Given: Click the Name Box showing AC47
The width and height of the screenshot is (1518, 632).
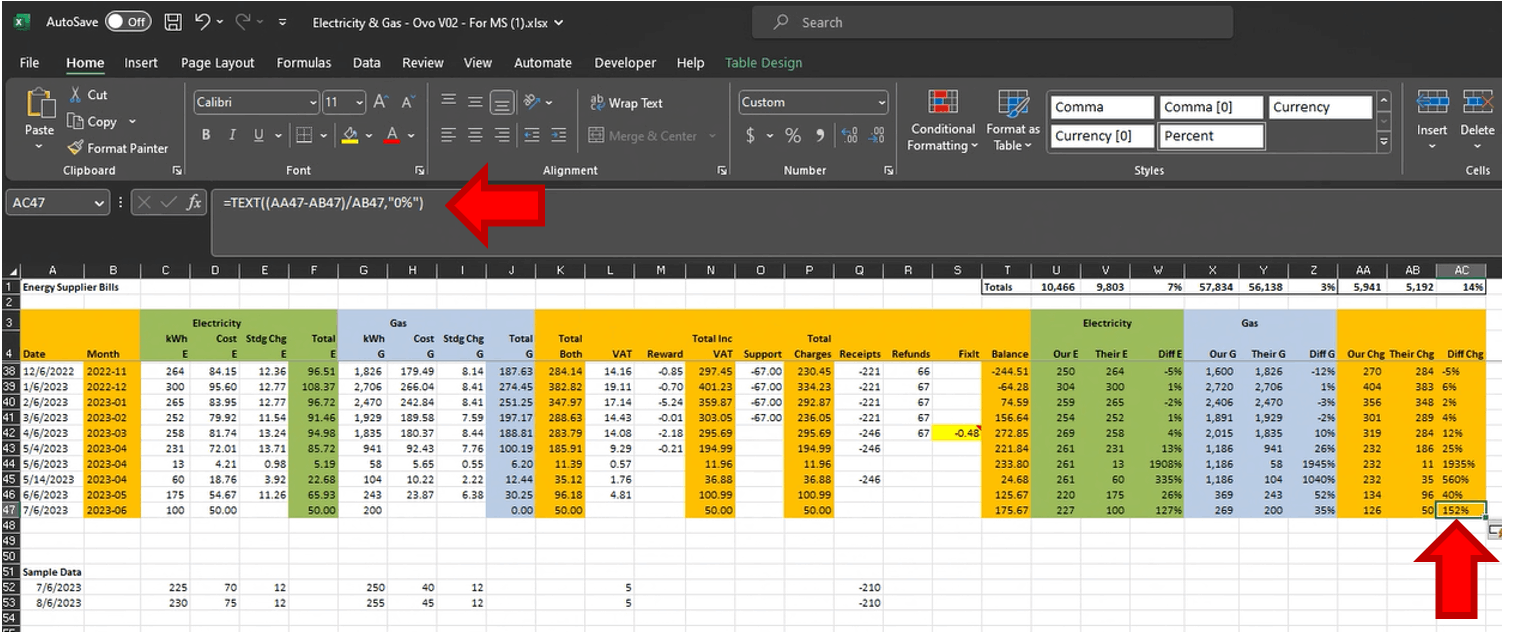Looking at the screenshot, I should point(56,203).
